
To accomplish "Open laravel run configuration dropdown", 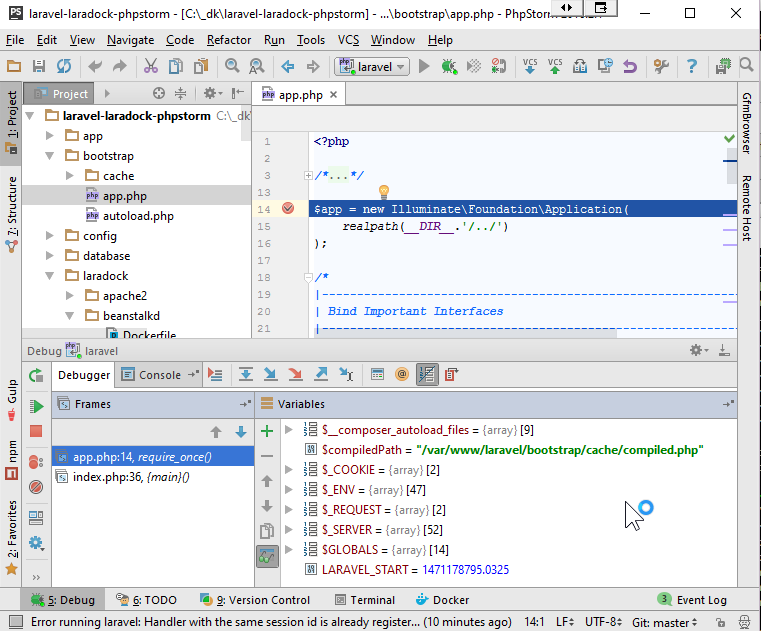I will pyautogui.click(x=372, y=66).
